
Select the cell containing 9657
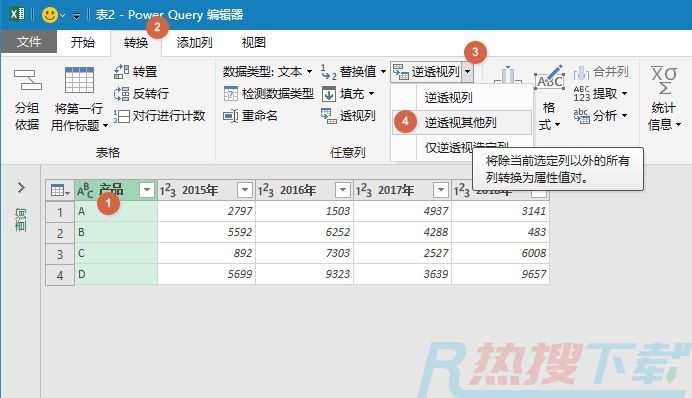coord(500,274)
